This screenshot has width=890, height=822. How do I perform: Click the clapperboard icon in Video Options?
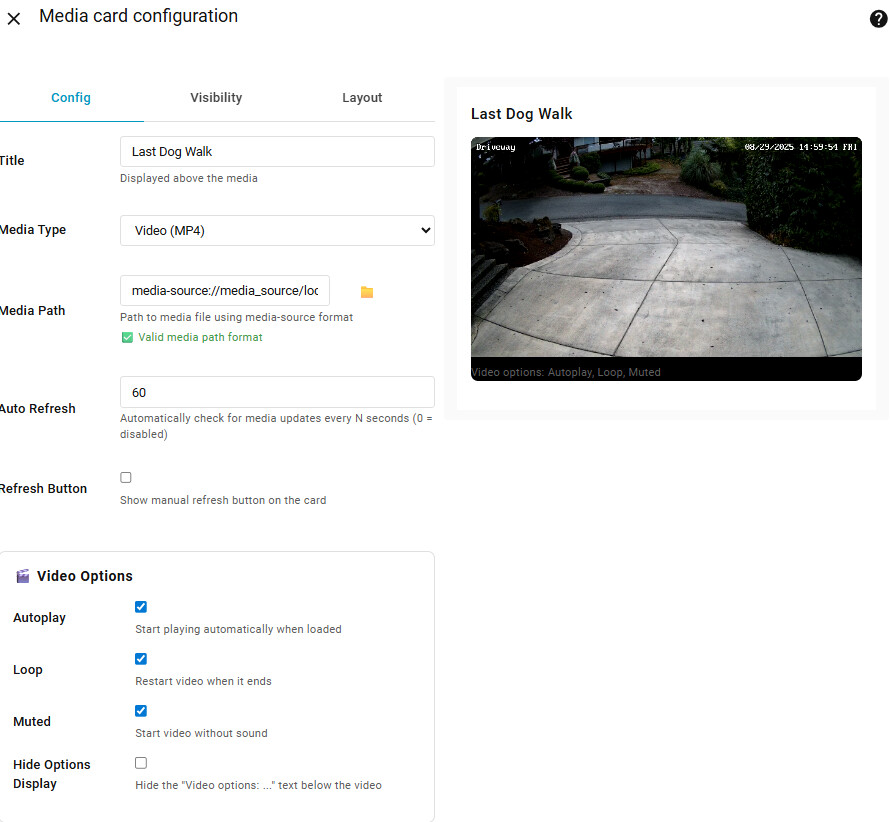[x=22, y=576]
